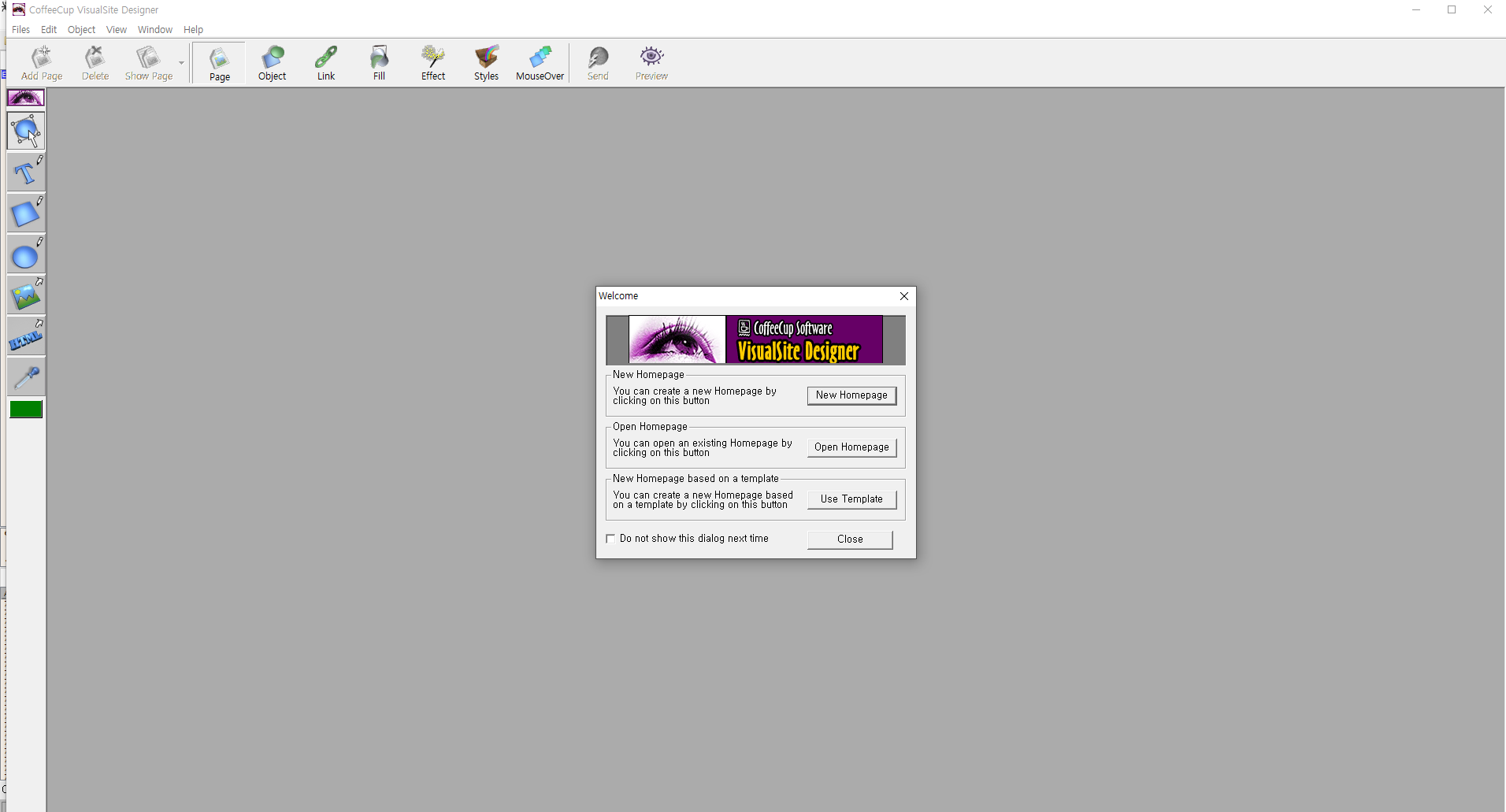Click the Close button in Welcome dialog
Viewport: 1506px width, 812px height.
(850, 539)
